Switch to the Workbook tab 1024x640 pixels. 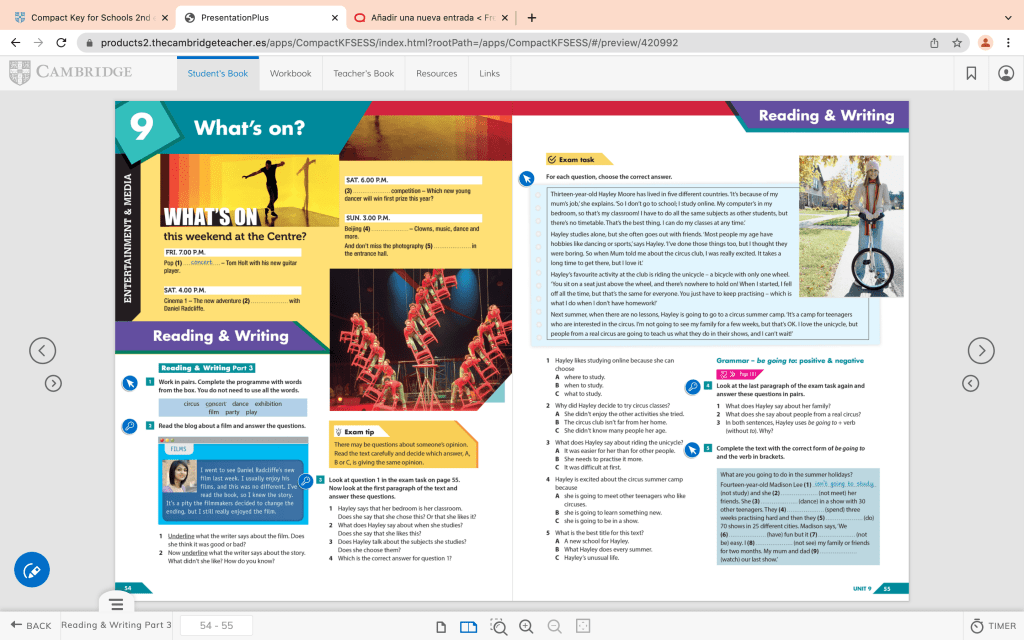coord(290,73)
